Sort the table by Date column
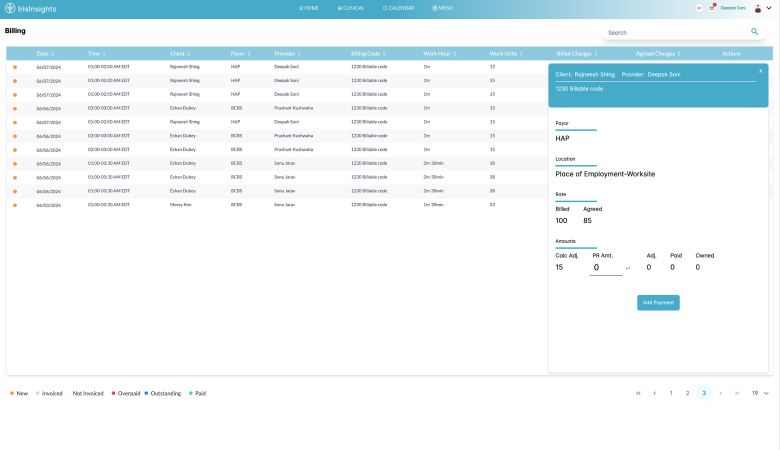Viewport: 780px width, 450px height. pos(44,53)
